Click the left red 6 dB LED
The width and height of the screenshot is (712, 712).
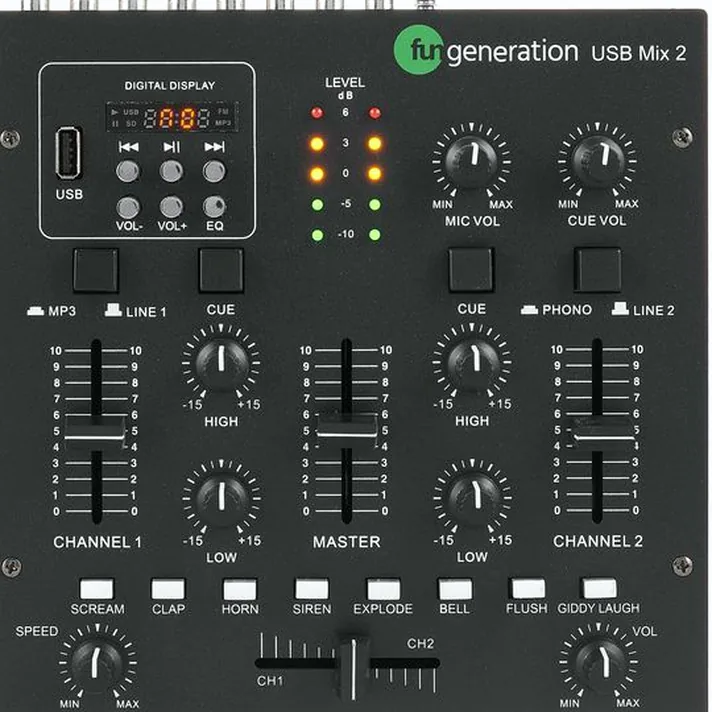(x=317, y=112)
